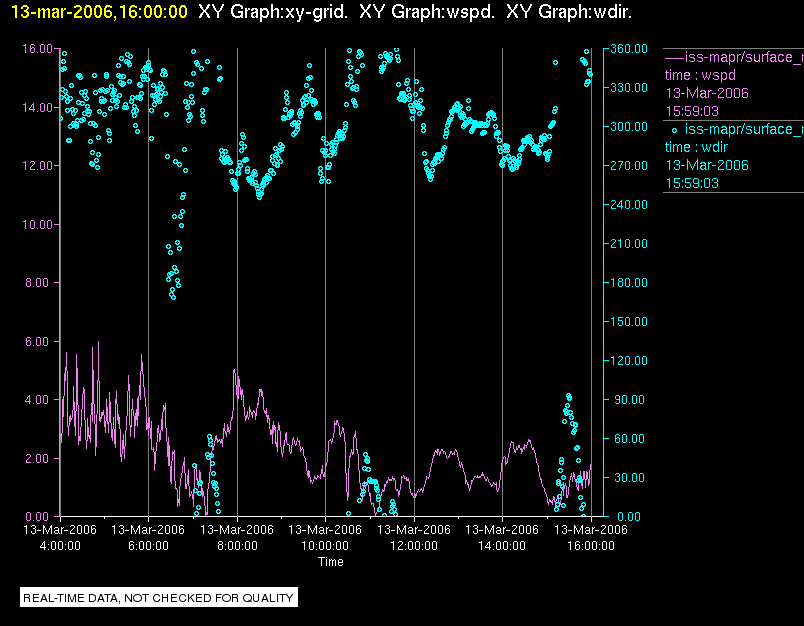Click the pink 12.00 left-axis value
This screenshot has height=626, width=804.
point(37,166)
